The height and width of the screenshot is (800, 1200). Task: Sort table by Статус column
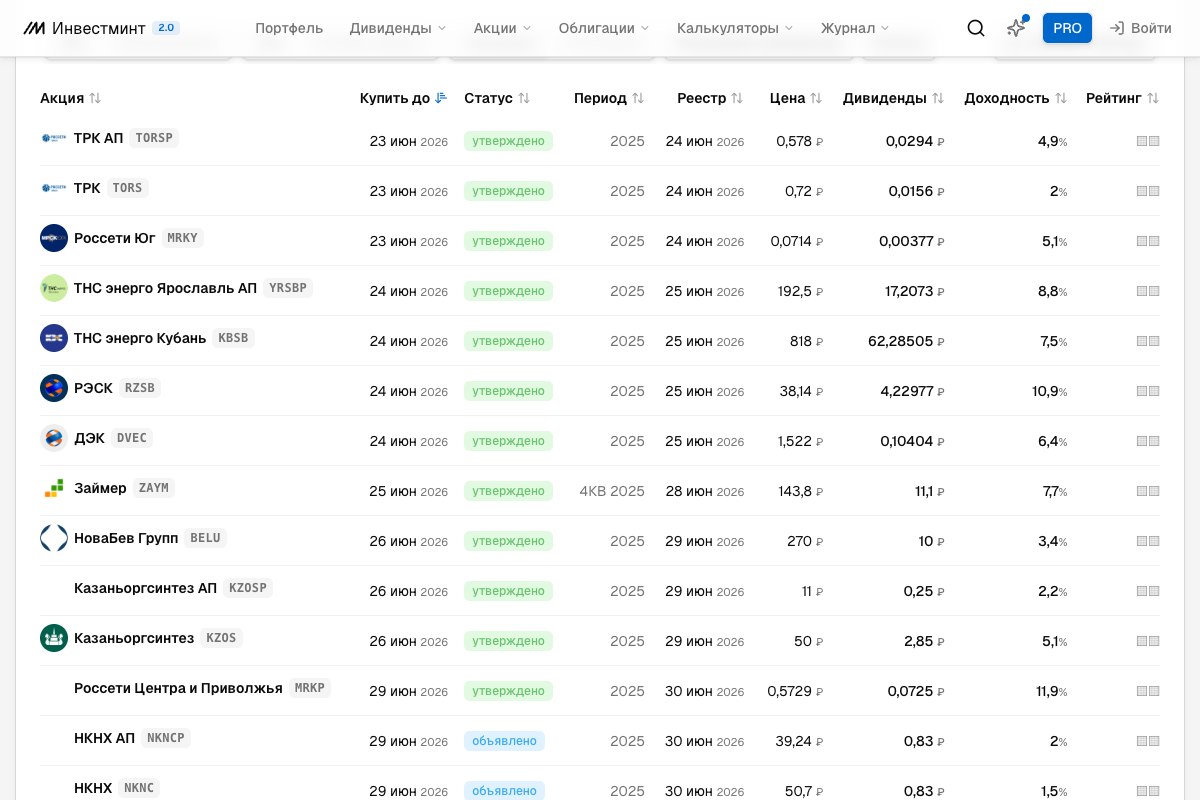pyautogui.click(x=497, y=98)
